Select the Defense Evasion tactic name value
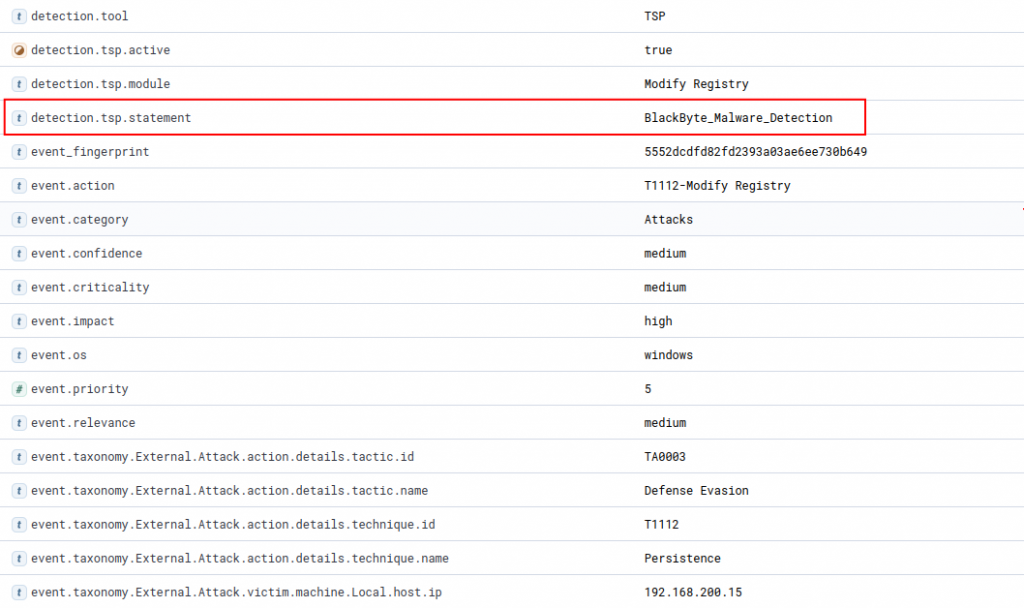This screenshot has height=608, width=1024. point(696,491)
